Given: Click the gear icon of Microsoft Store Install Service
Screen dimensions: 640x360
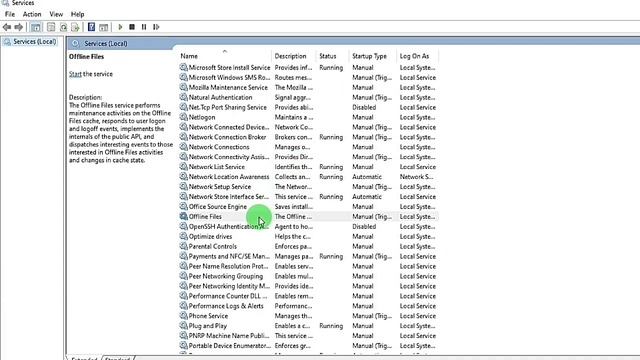Looking at the screenshot, I should [184, 67].
